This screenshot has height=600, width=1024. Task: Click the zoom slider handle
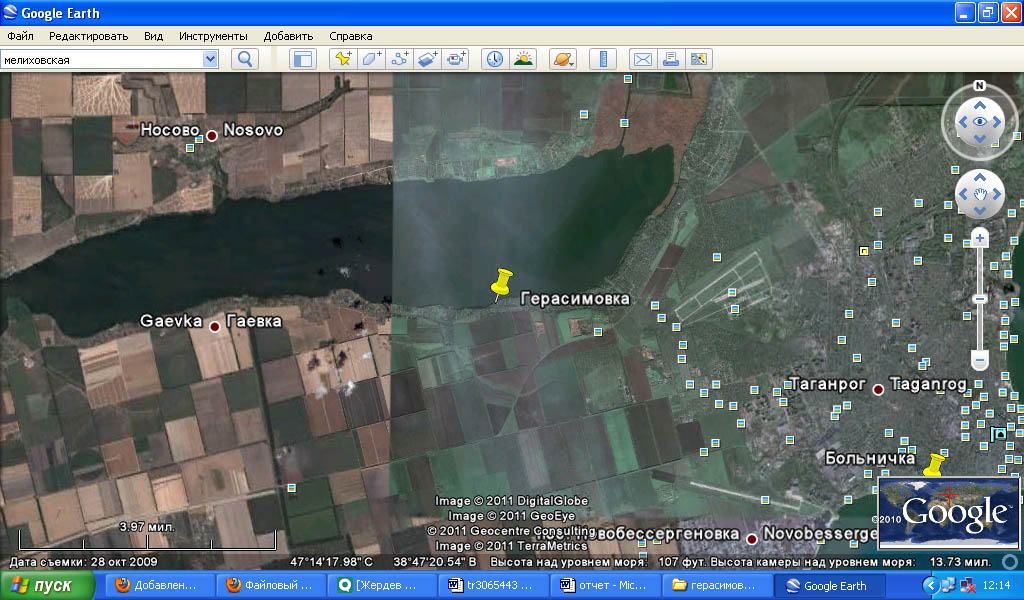979,299
